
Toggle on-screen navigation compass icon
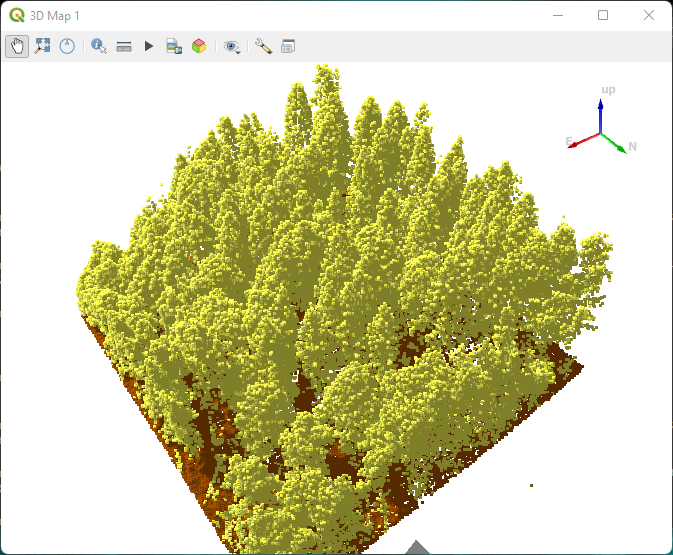67,46
